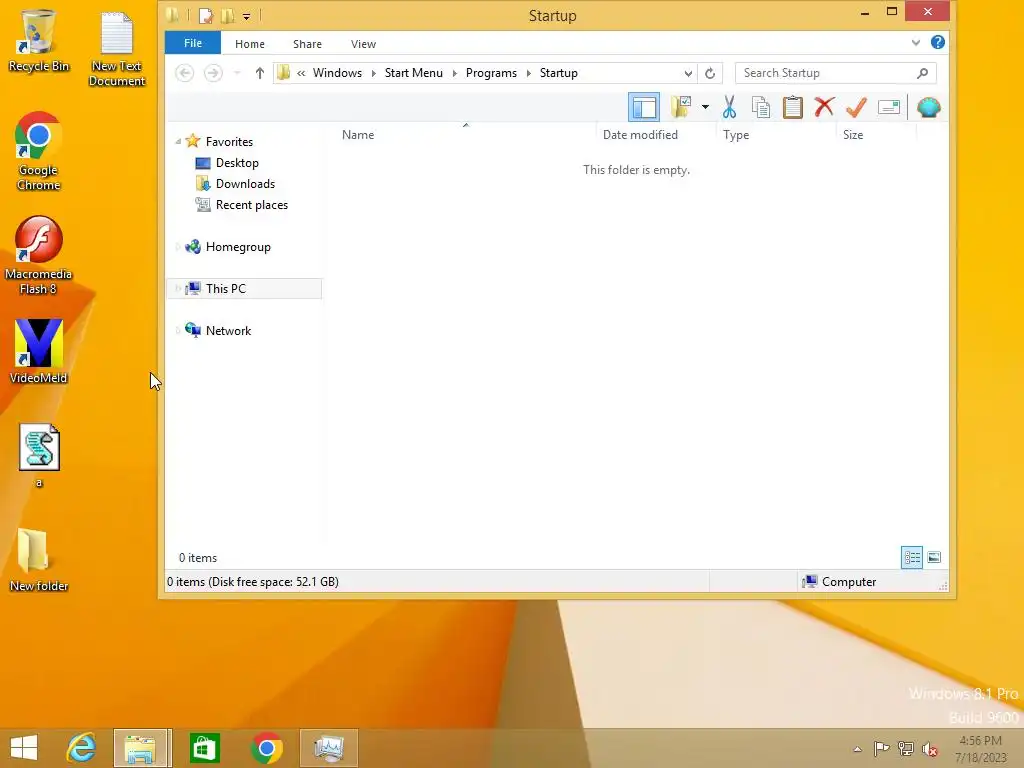Switch to the Share ribbon tab

point(307,44)
